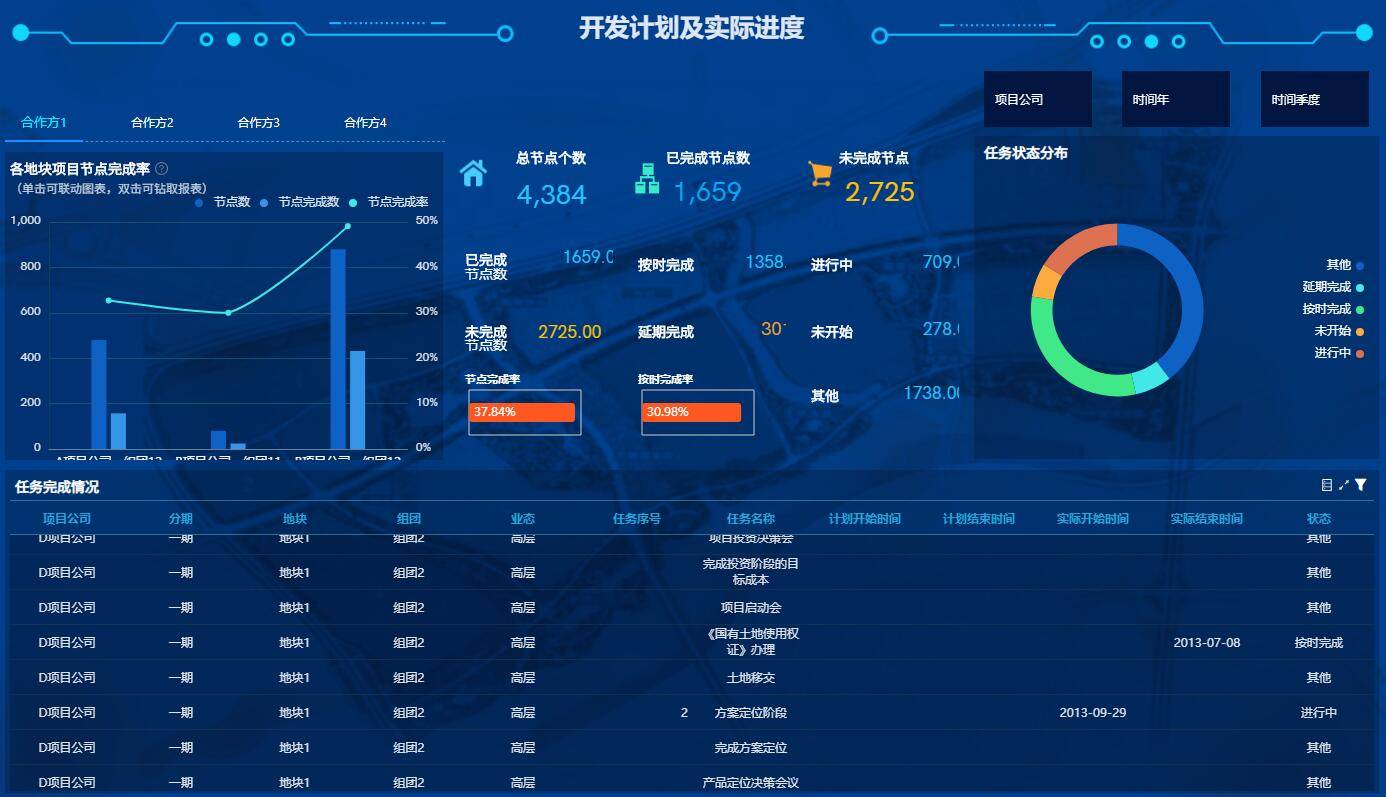This screenshot has width=1386, height=797.
Task: Switch to the 合作方4 tab
Action: [x=365, y=123]
